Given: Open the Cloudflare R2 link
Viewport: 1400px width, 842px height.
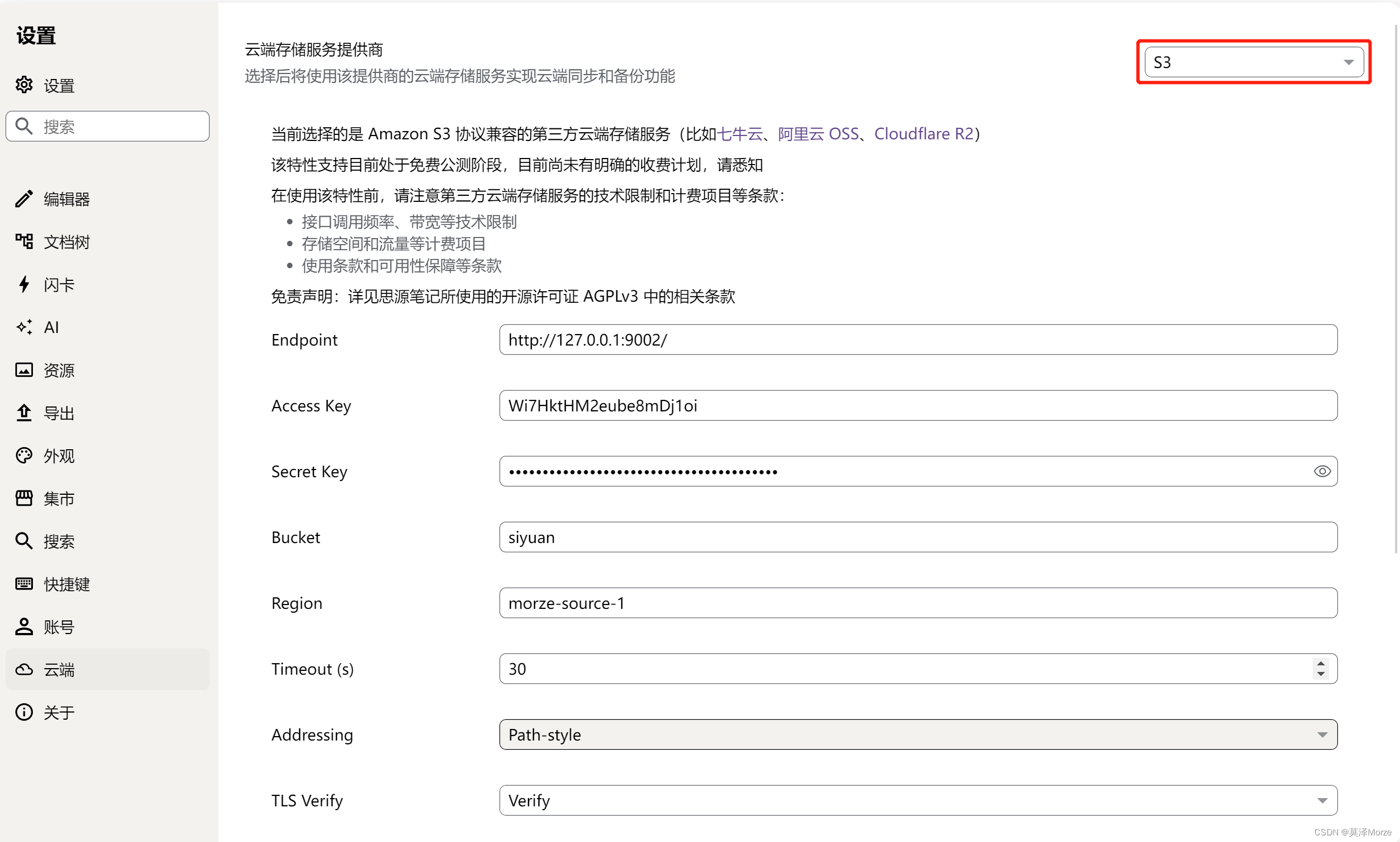Looking at the screenshot, I should point(923,134).
